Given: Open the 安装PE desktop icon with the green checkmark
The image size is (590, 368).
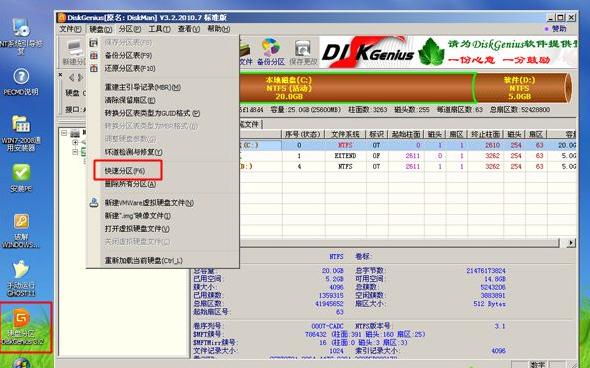Looking at the screenshot, I should tap(21, 178).
